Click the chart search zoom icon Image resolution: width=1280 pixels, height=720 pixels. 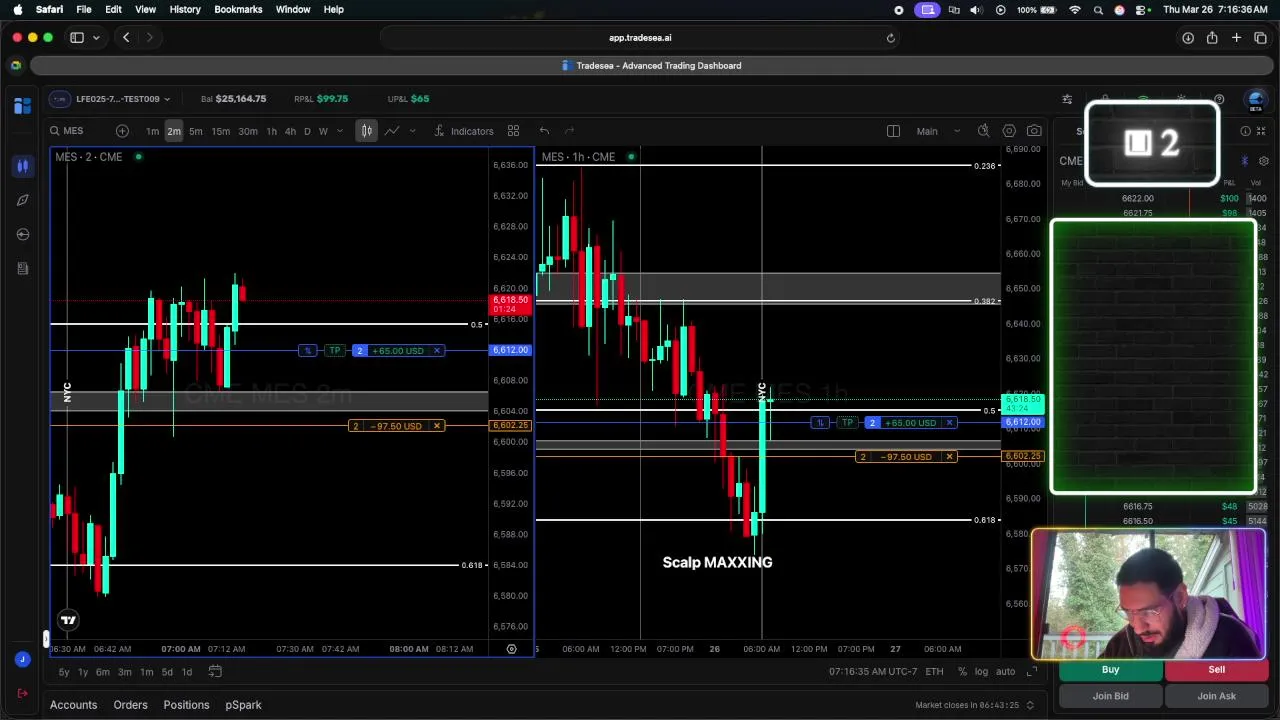983,131
